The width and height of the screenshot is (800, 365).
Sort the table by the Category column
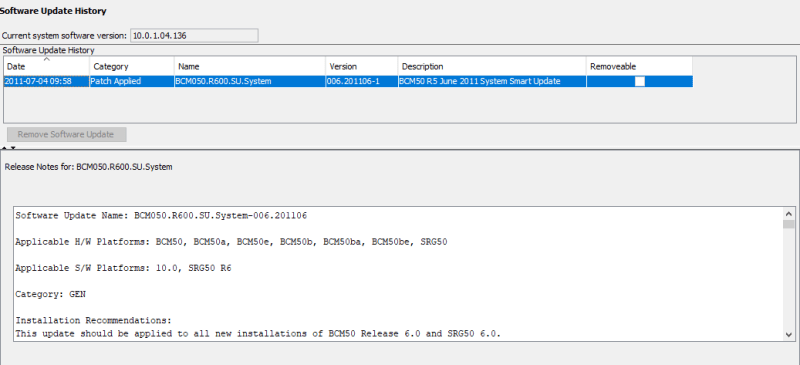(x=132, y=66)
